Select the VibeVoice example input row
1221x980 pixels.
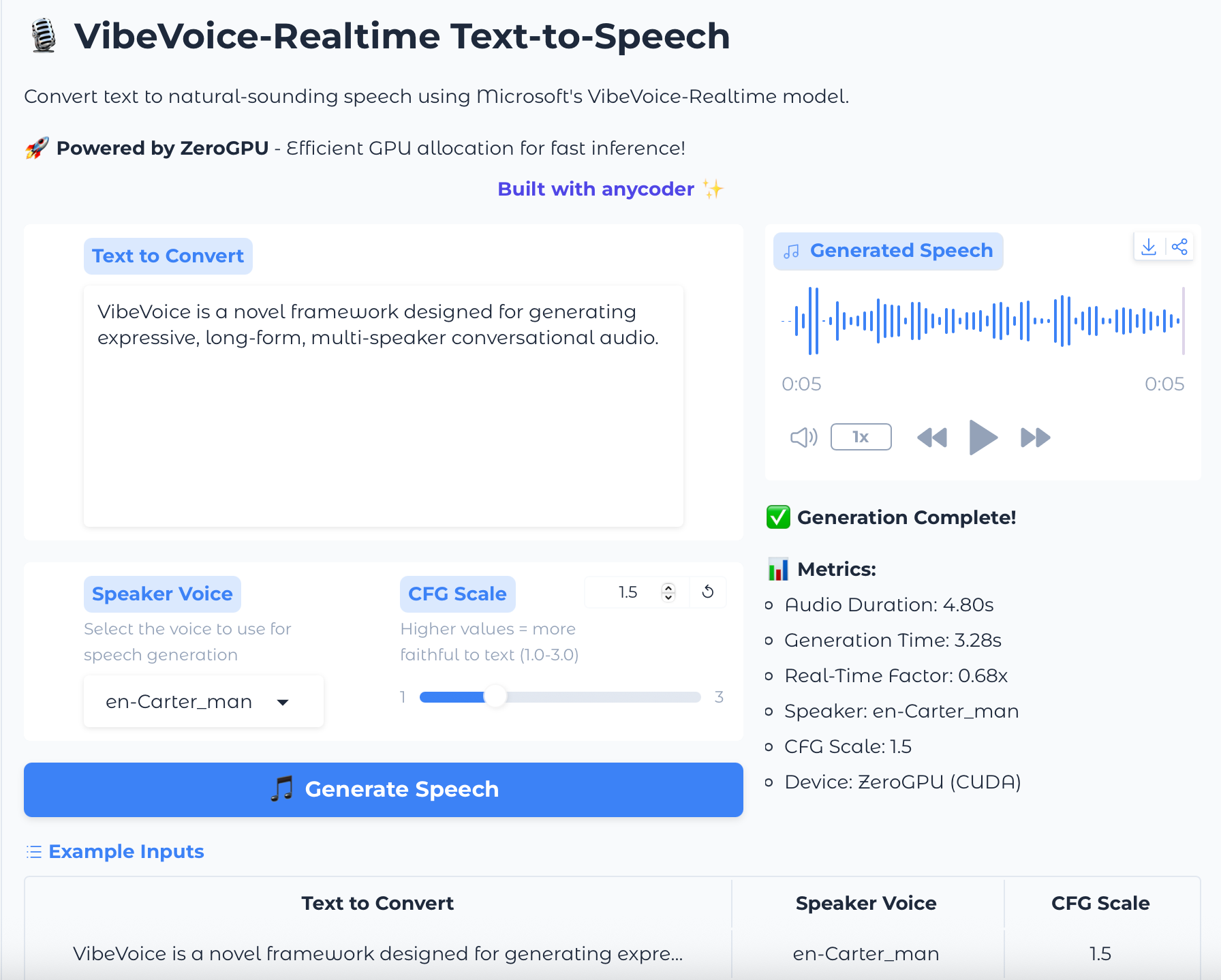[x=377, y=953]
